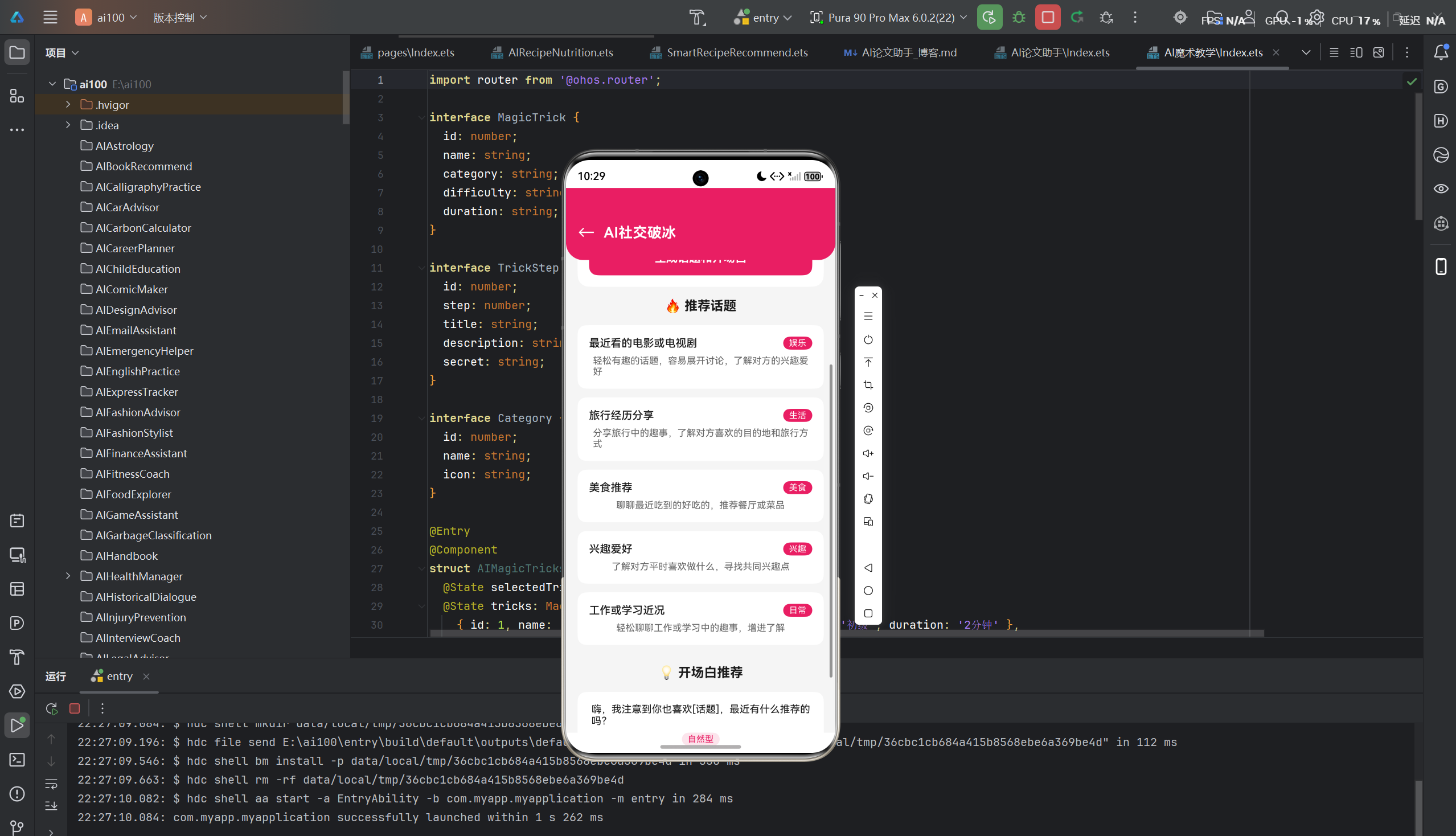Image resolution: width=1456 pixels, height=836 pixels.
Task: Open the more actions dots in top toolbar
Action: point(1135,17)
